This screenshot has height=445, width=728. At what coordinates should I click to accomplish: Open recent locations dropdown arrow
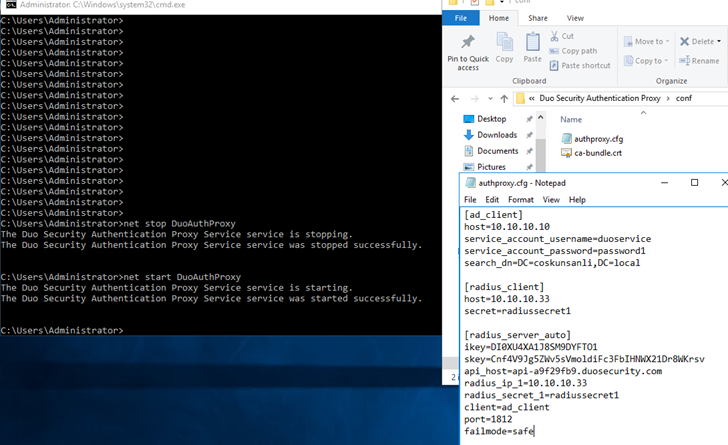(490, 98)
